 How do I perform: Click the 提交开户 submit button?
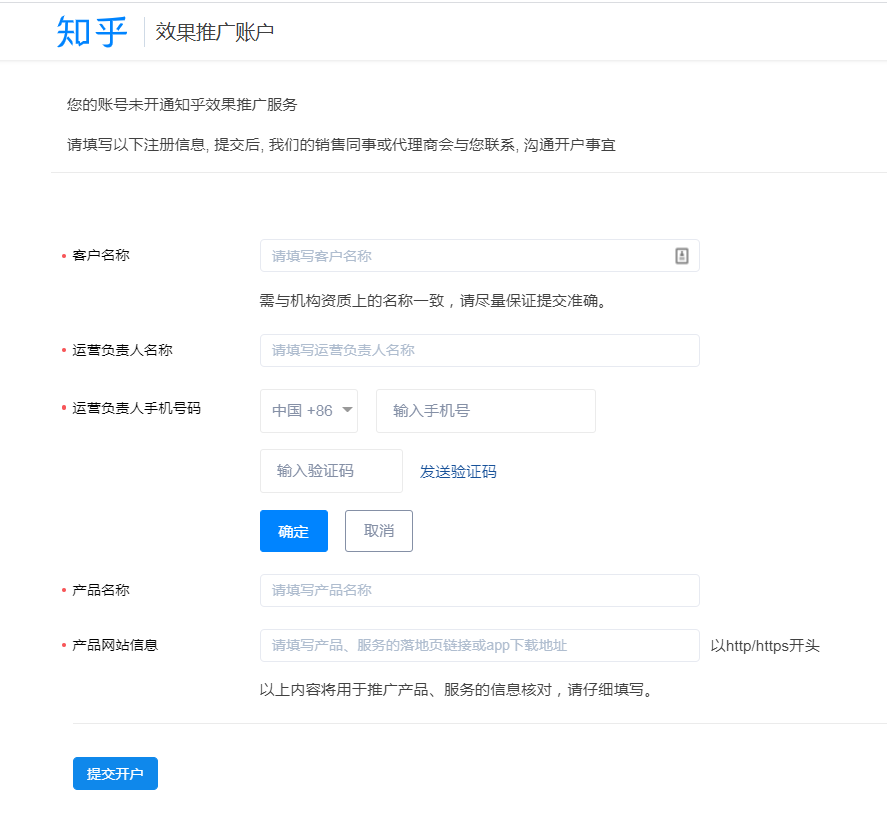pos(115,773)
